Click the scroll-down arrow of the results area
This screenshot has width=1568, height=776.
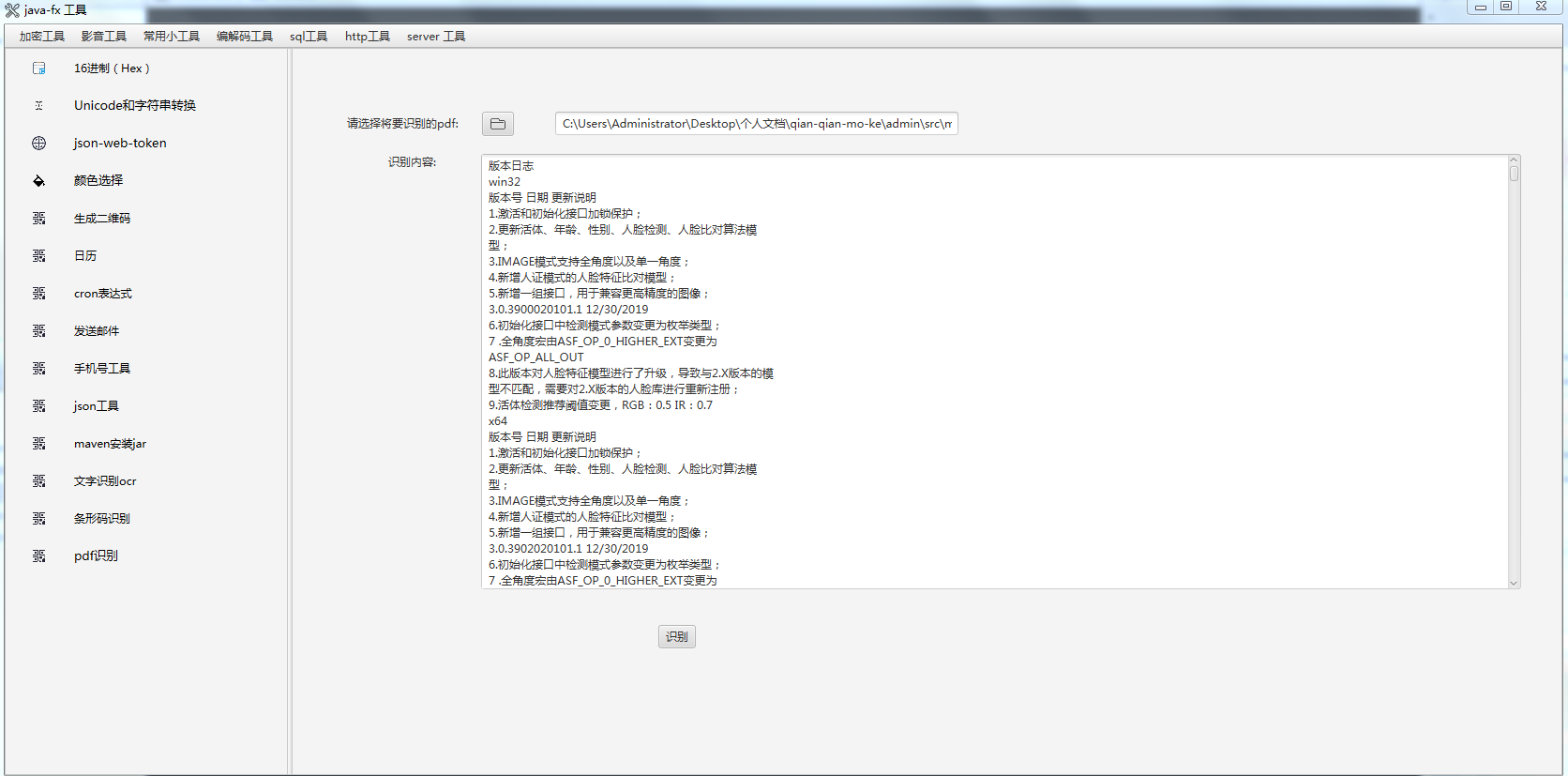(x=1513, y=583)
